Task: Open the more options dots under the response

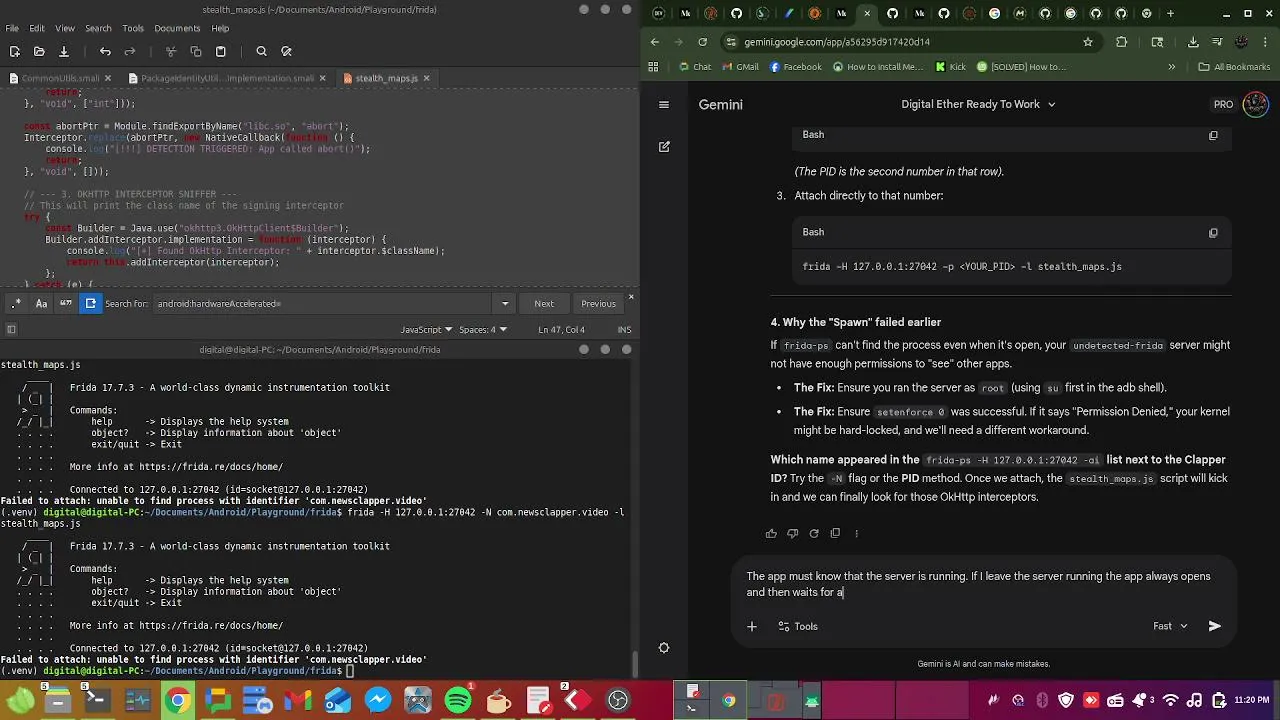Action: click(857, 533)
